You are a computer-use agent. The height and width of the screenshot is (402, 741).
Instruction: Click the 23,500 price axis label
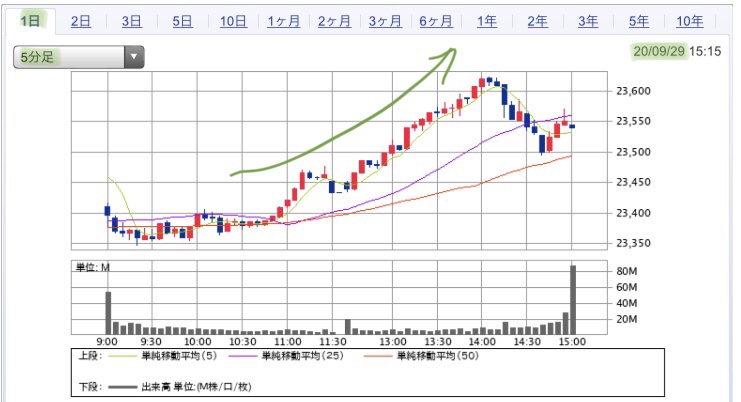(x=633, y=152)
